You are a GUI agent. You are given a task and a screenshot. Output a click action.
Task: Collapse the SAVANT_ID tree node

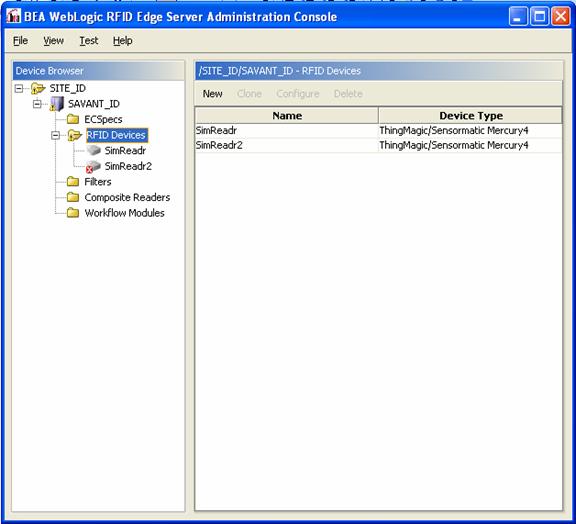tap(37, 104)
